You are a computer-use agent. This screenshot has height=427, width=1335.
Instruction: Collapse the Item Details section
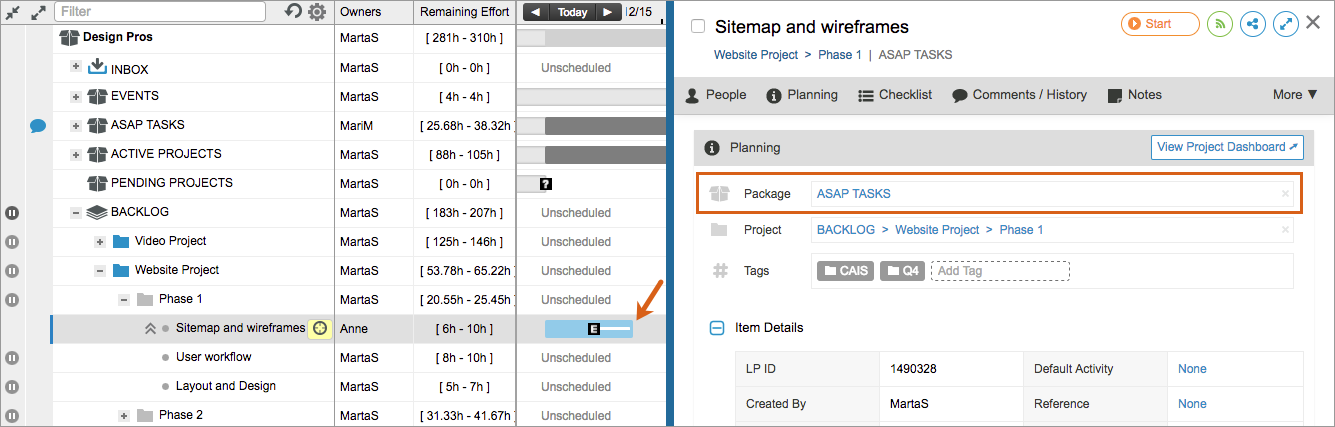click(x=716, y=328)
